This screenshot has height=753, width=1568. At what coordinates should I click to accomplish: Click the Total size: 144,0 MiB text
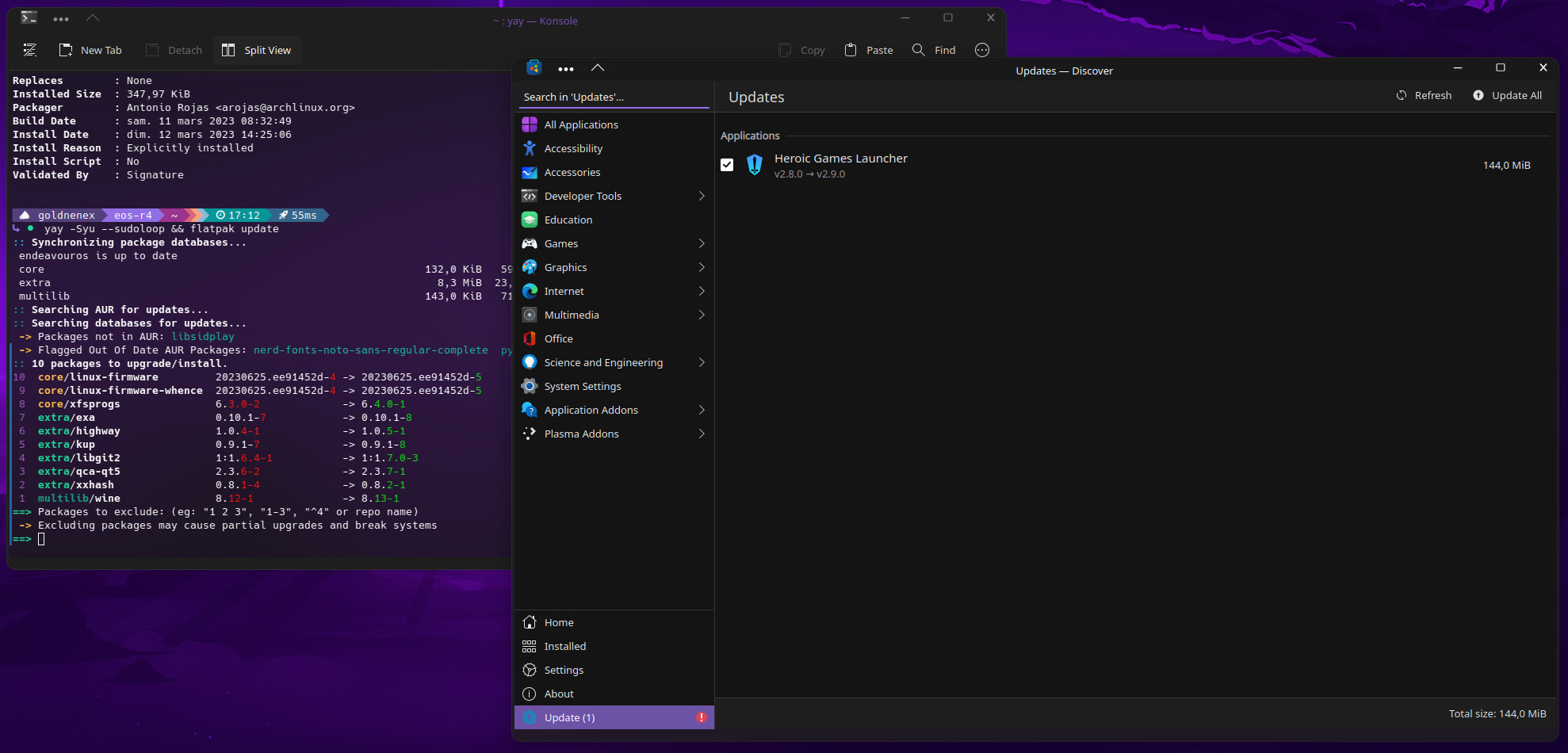[x=1497, y=713]
